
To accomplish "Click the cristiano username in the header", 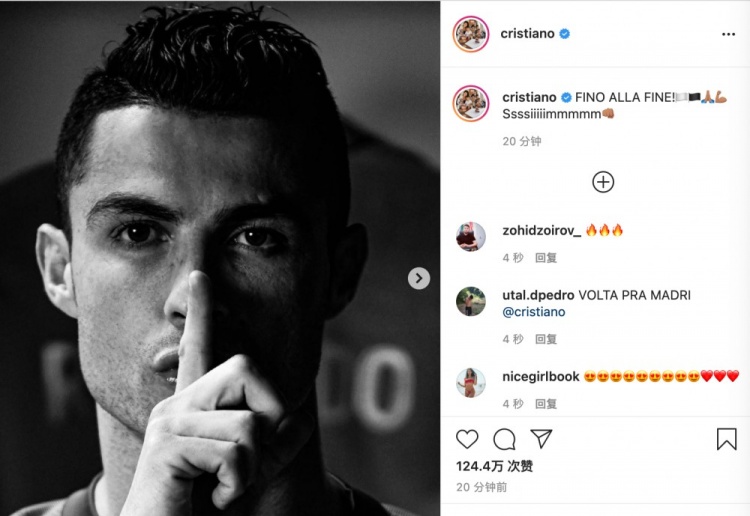I will [527, 33].
